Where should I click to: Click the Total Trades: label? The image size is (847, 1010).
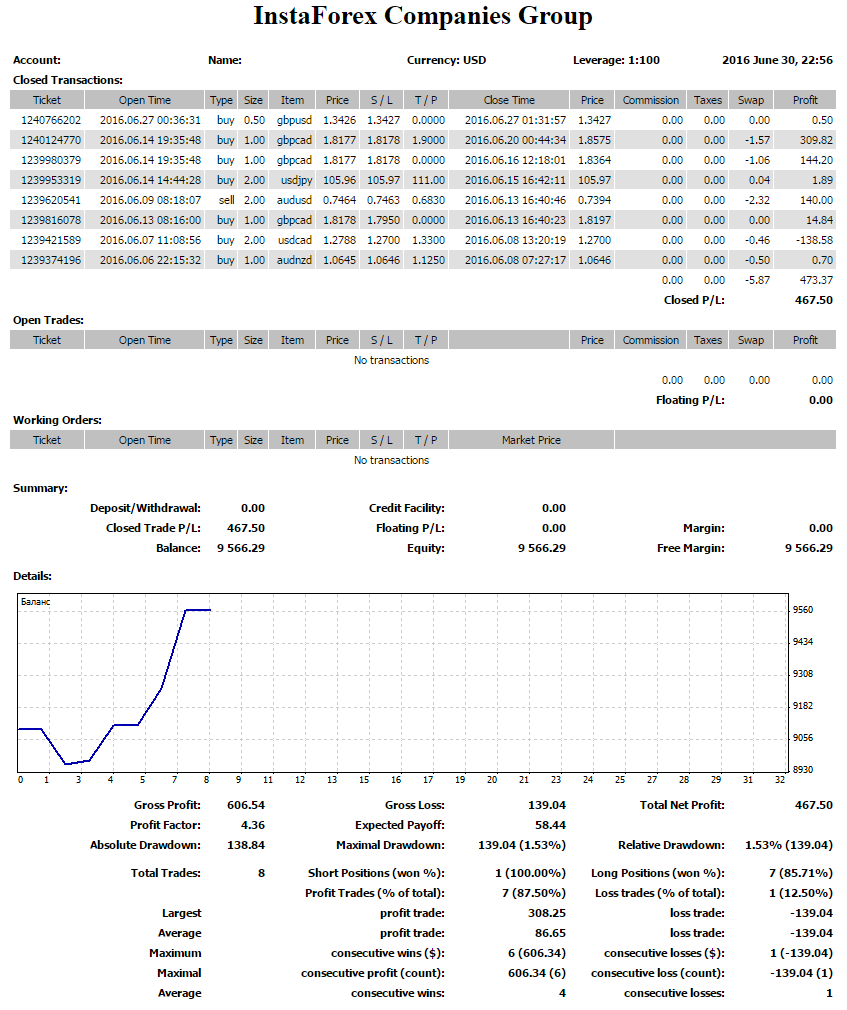click(166, 873)
